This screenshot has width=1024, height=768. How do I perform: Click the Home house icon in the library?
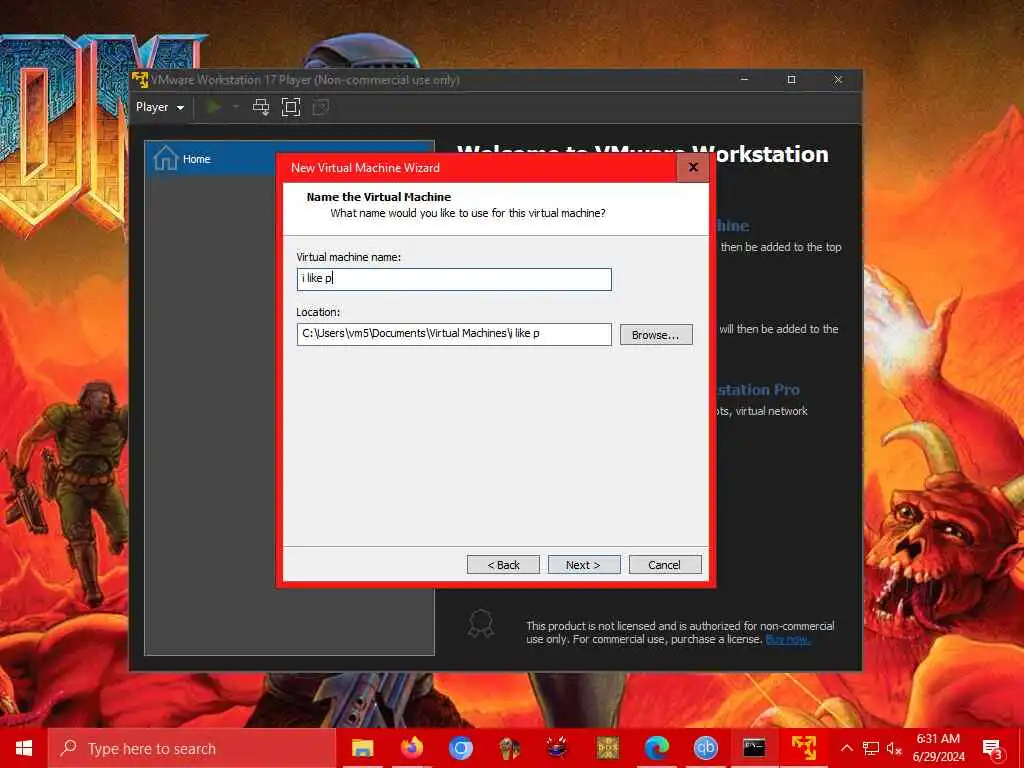point(166,158)
